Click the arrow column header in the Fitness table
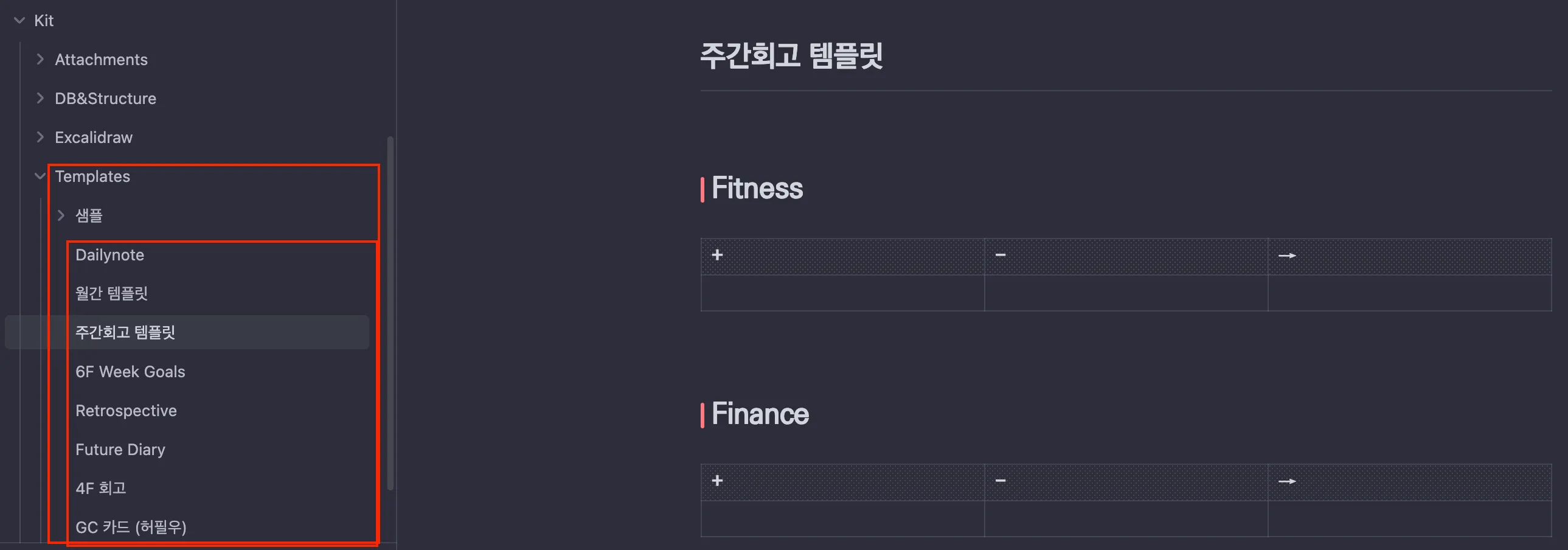Image resolution: width=1568 pixels, height=550 pixels. pyautogui.click(x=1288, y=256)
